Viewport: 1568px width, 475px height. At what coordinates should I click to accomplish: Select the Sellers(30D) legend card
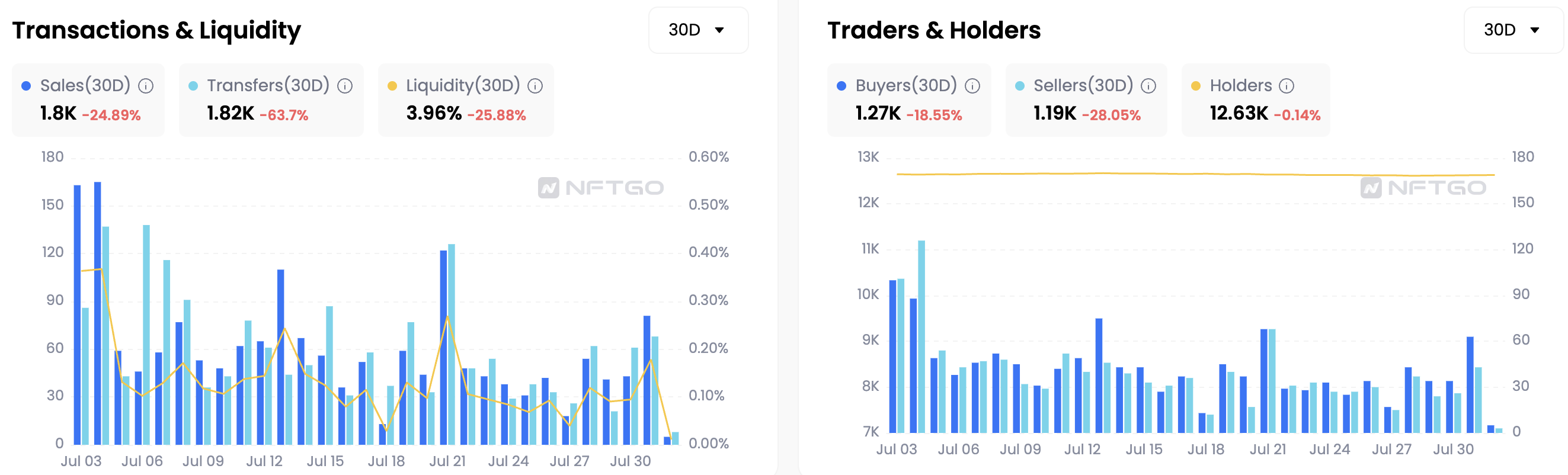pyautogui.click(x=1086, y=100)
